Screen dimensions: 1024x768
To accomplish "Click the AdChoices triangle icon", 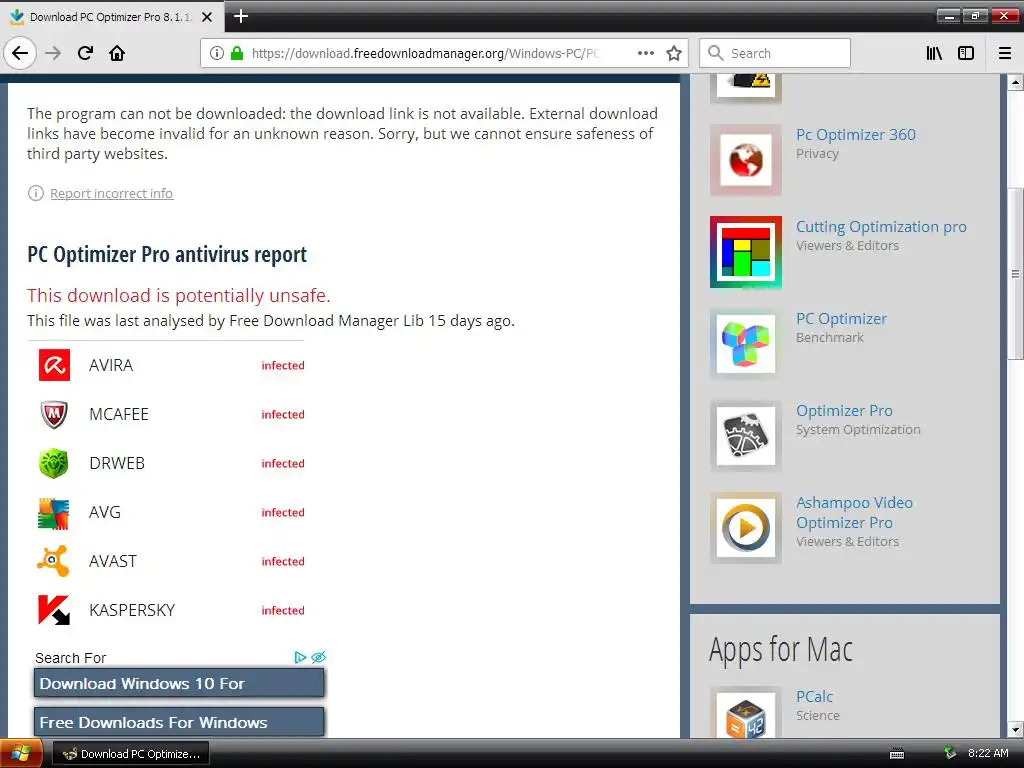I will [300, 657].
